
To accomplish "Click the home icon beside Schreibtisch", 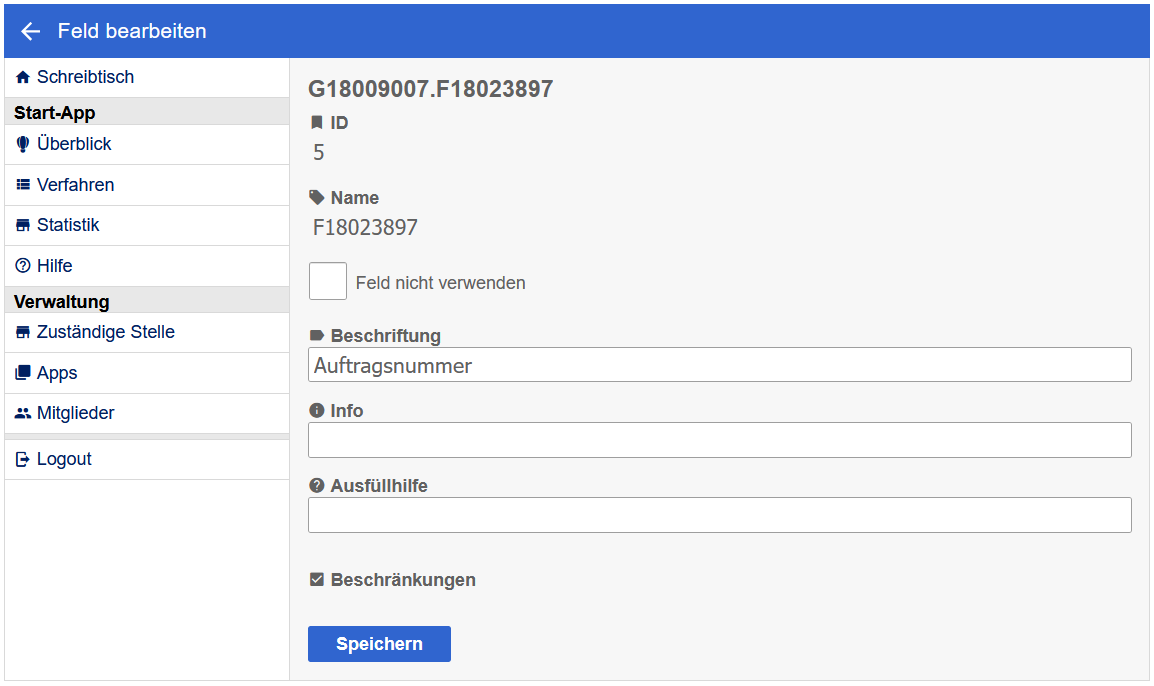I will [x=23, y=77].
